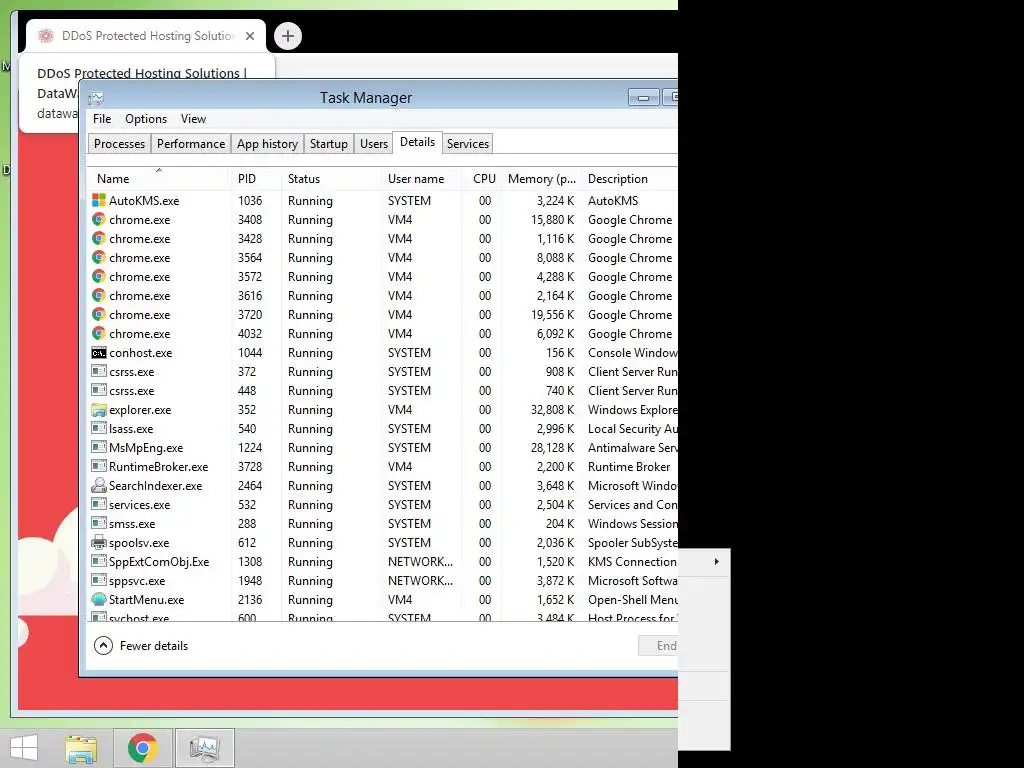Click memory value 28,128 K

(x=552, y=447)
